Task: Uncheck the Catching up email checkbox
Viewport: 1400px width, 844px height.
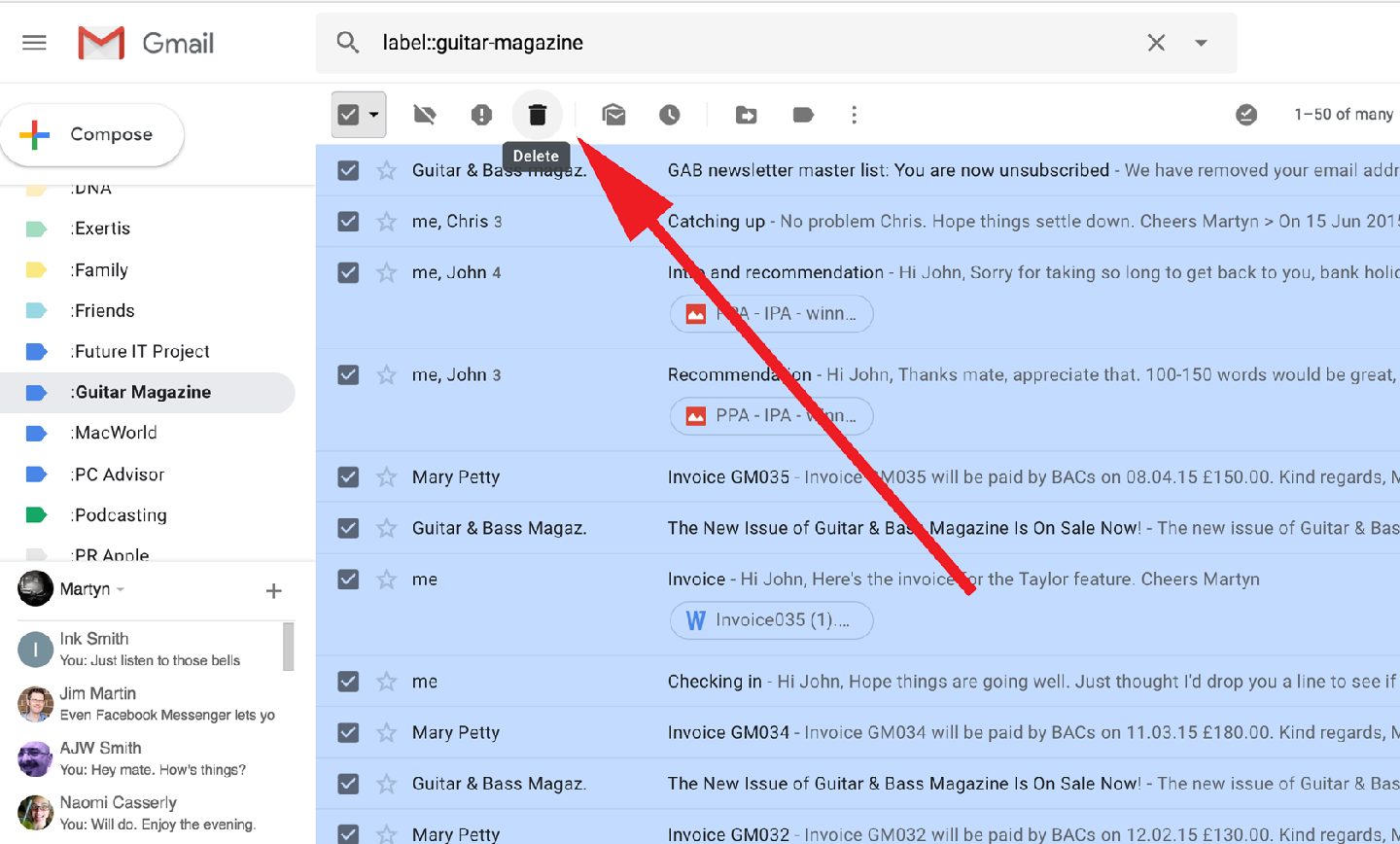Action: [348, 222]
